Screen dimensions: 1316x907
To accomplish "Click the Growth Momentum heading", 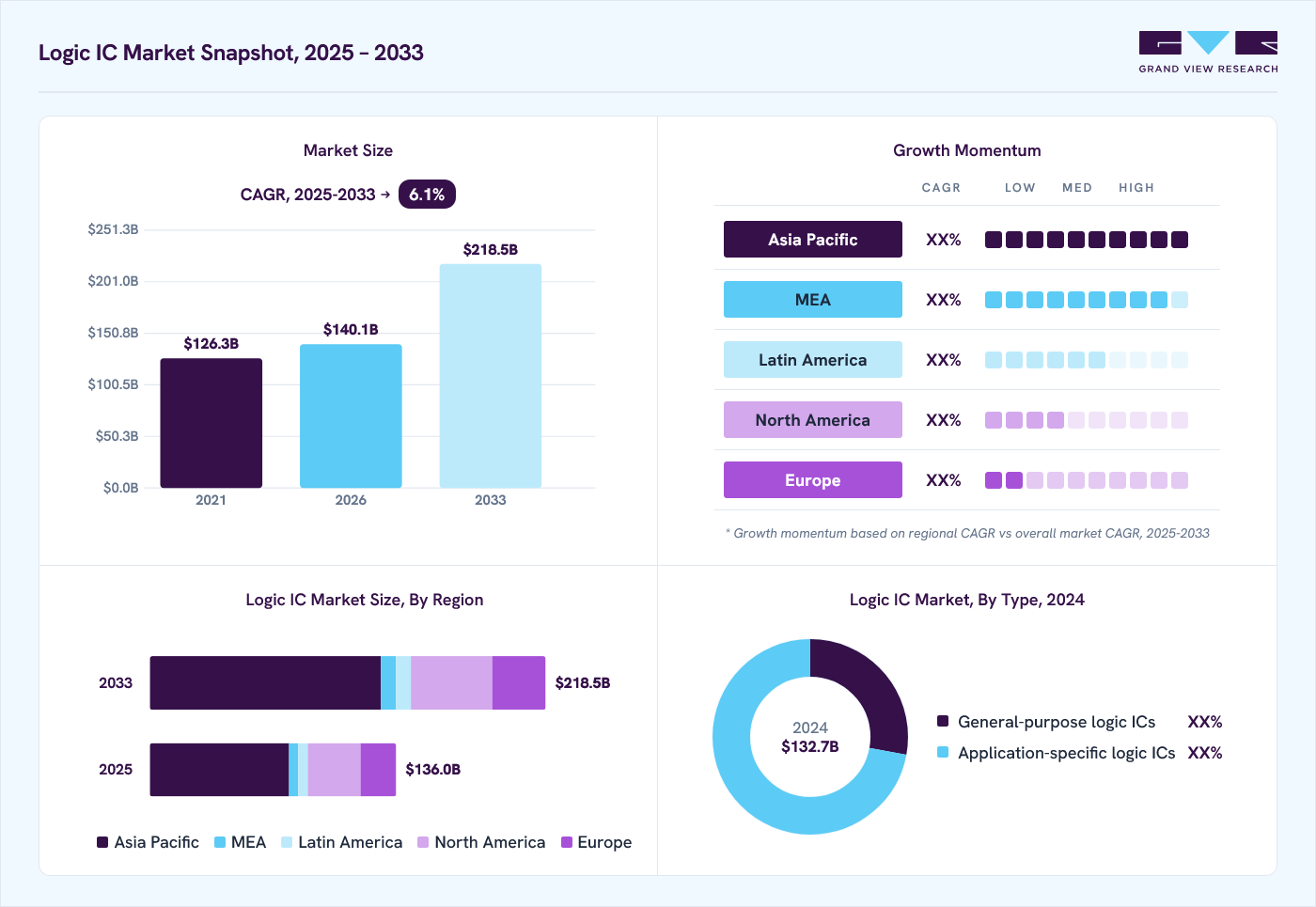I will 967,150.
